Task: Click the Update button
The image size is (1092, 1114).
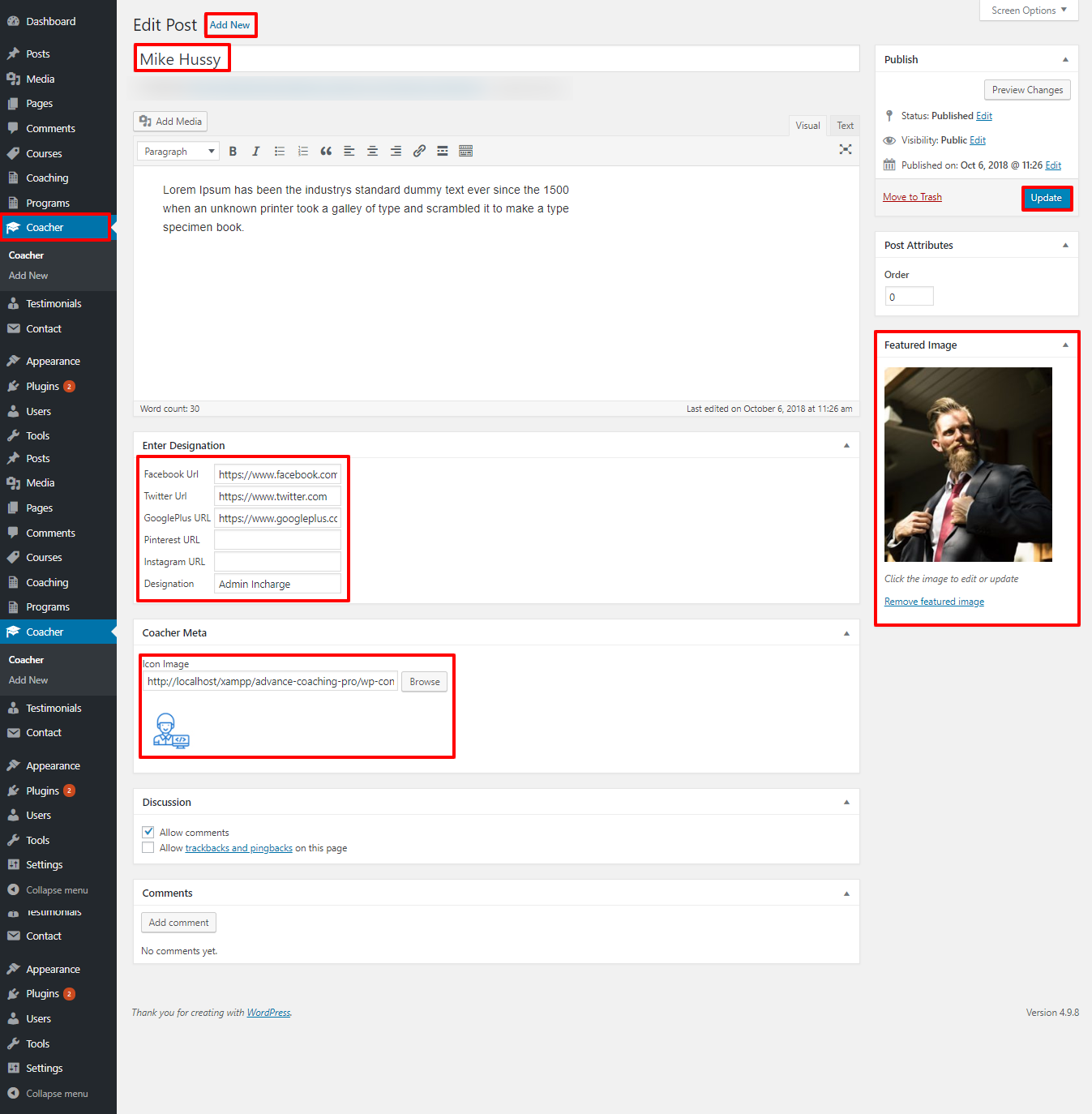Action: pyautogui.click(x=1046, y=198)
